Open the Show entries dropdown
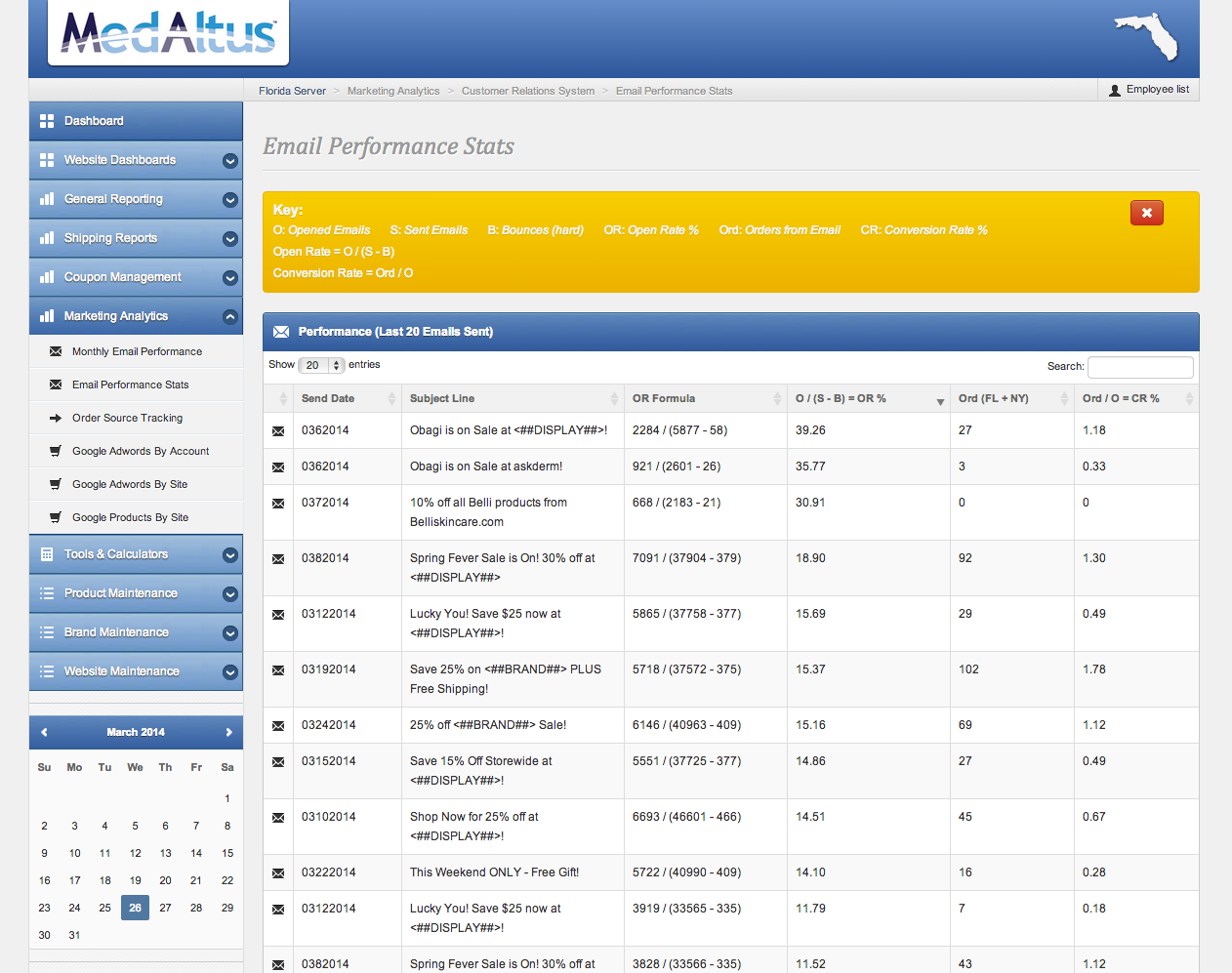 (321, 365)
